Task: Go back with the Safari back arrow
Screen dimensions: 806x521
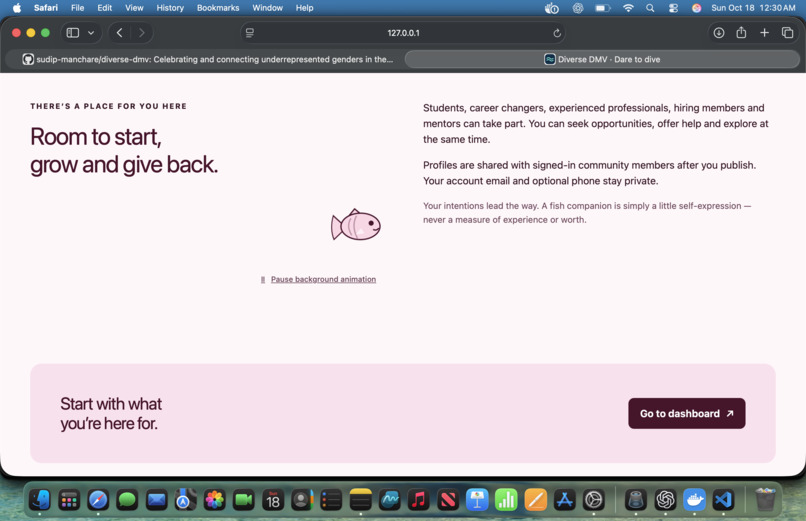Action: [x=119, y=33]
